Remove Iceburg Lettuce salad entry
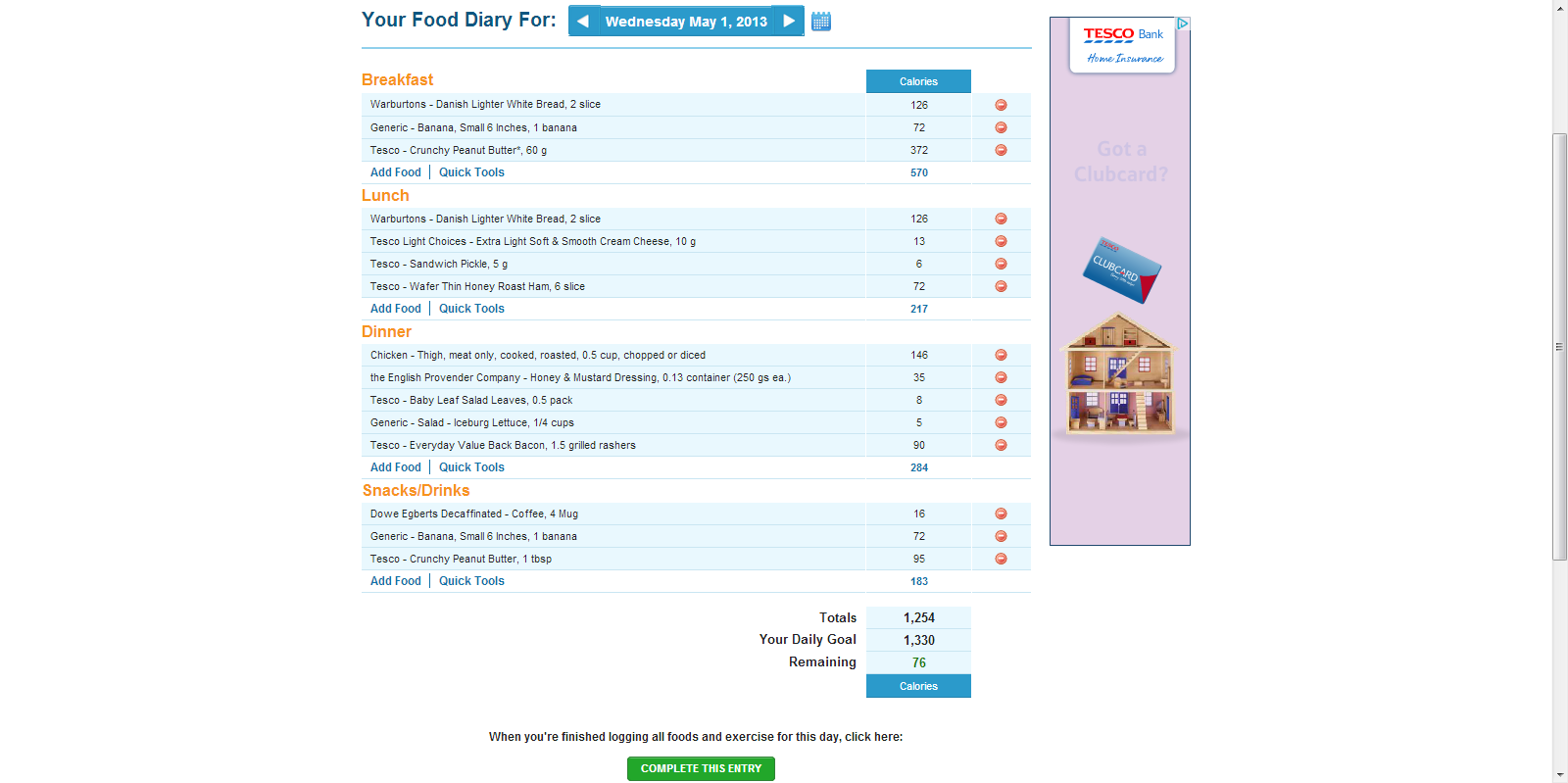1568x783 pixels. tap(1001, 422)
